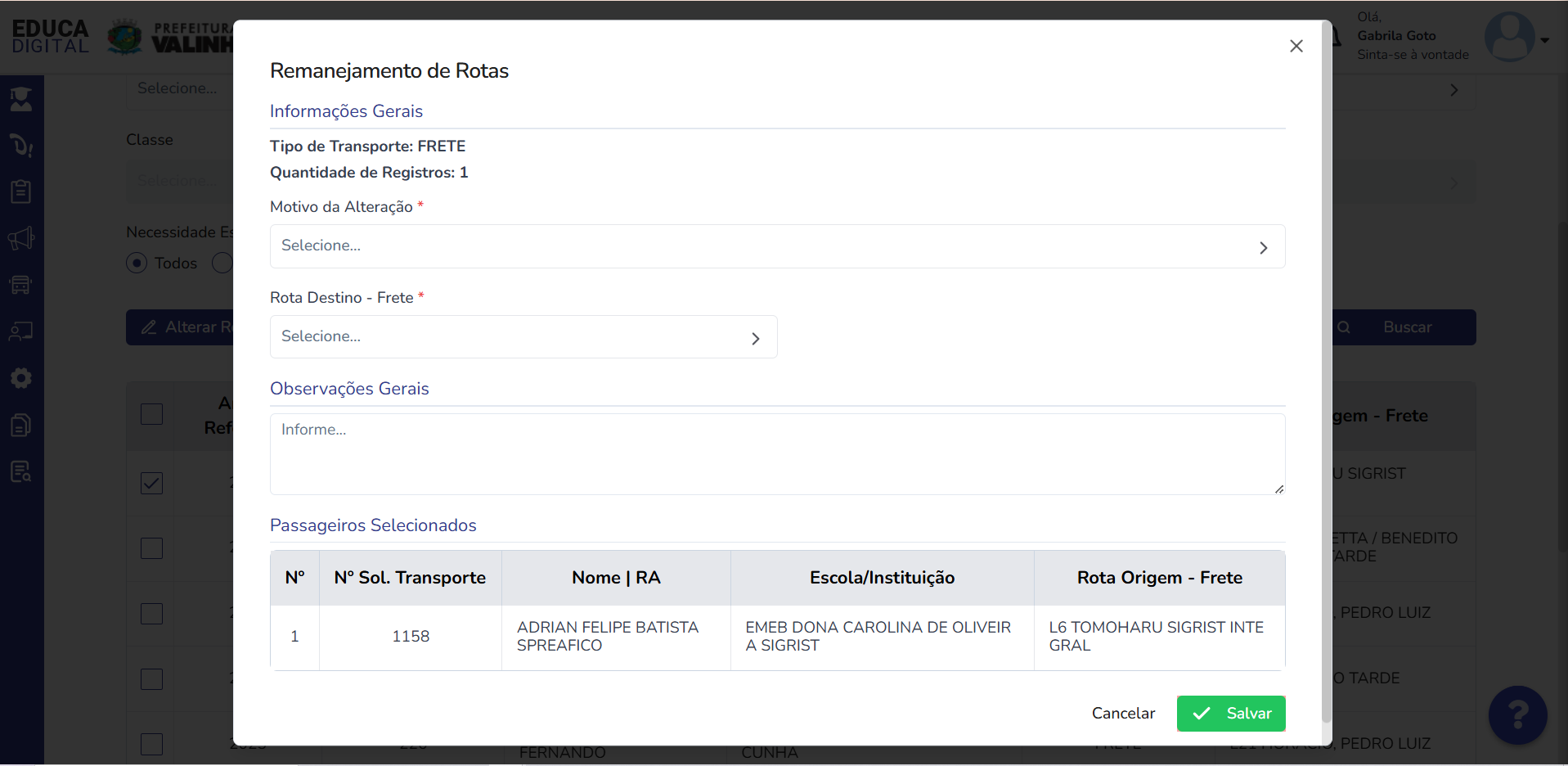Focus the Observações Gerais text area
The height and width of the screenshot is (766, 1568).
tap(777, 454)
